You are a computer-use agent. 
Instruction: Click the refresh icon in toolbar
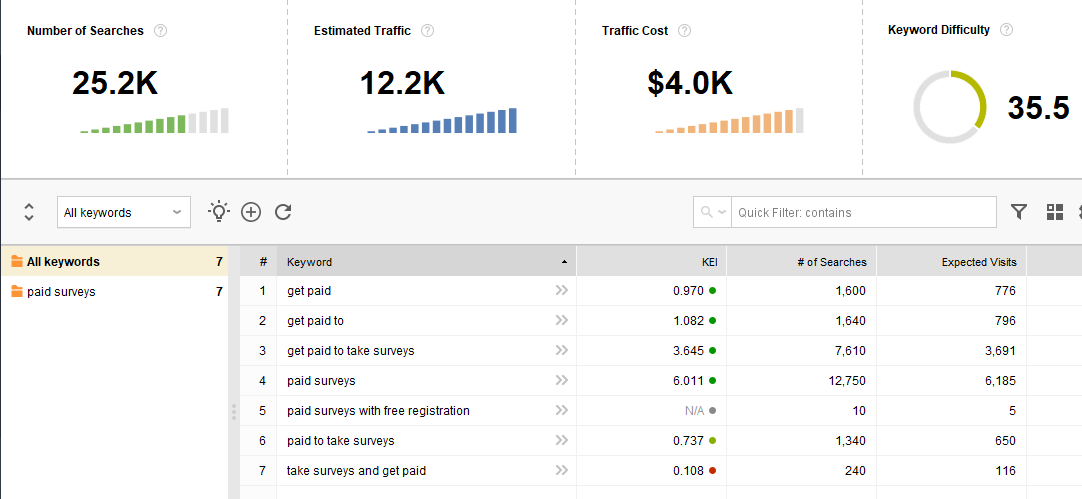point(283,212)
